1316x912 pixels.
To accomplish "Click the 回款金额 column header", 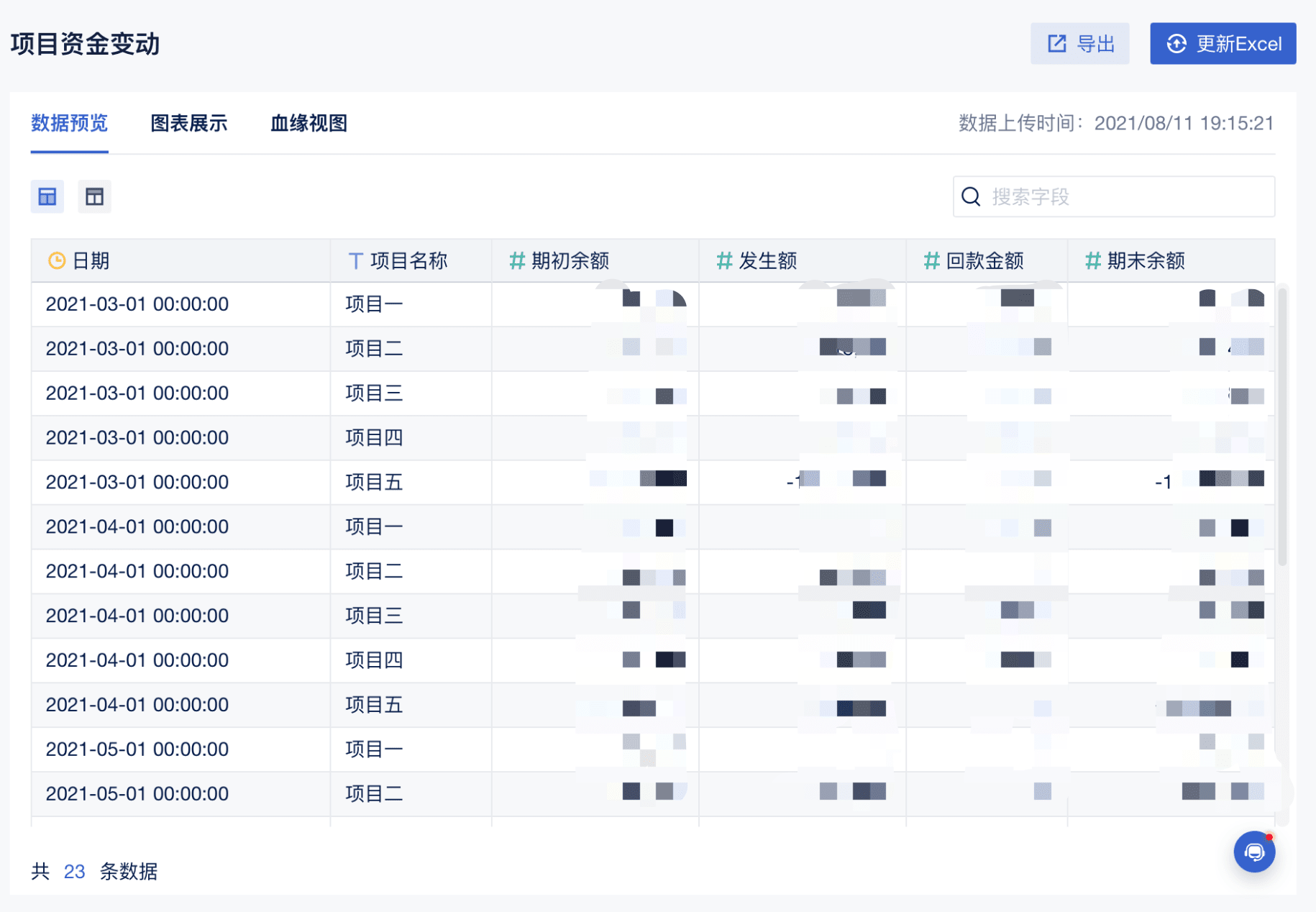I will coord(987,260).
